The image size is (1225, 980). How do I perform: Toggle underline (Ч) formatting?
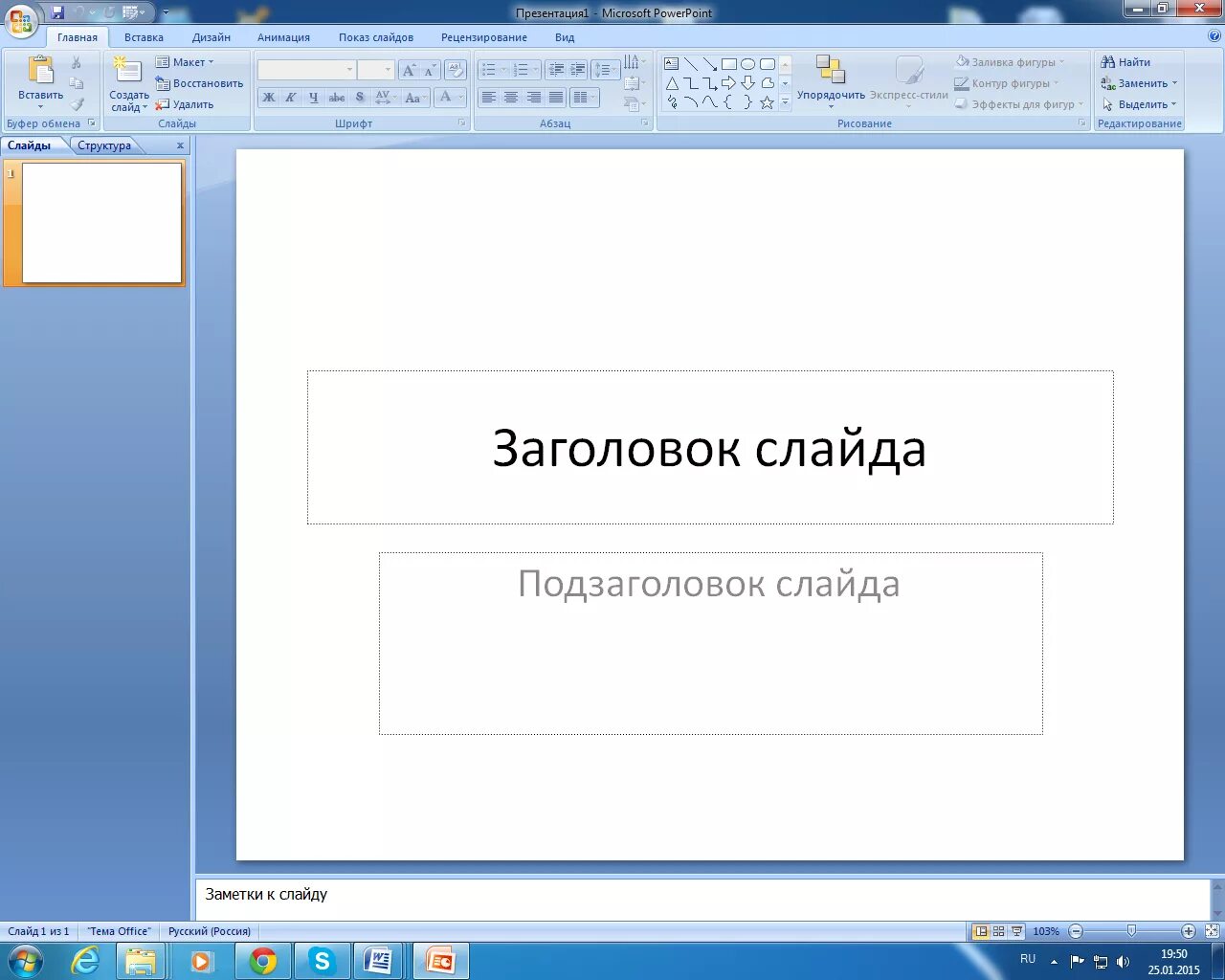[x=313, y=98]
